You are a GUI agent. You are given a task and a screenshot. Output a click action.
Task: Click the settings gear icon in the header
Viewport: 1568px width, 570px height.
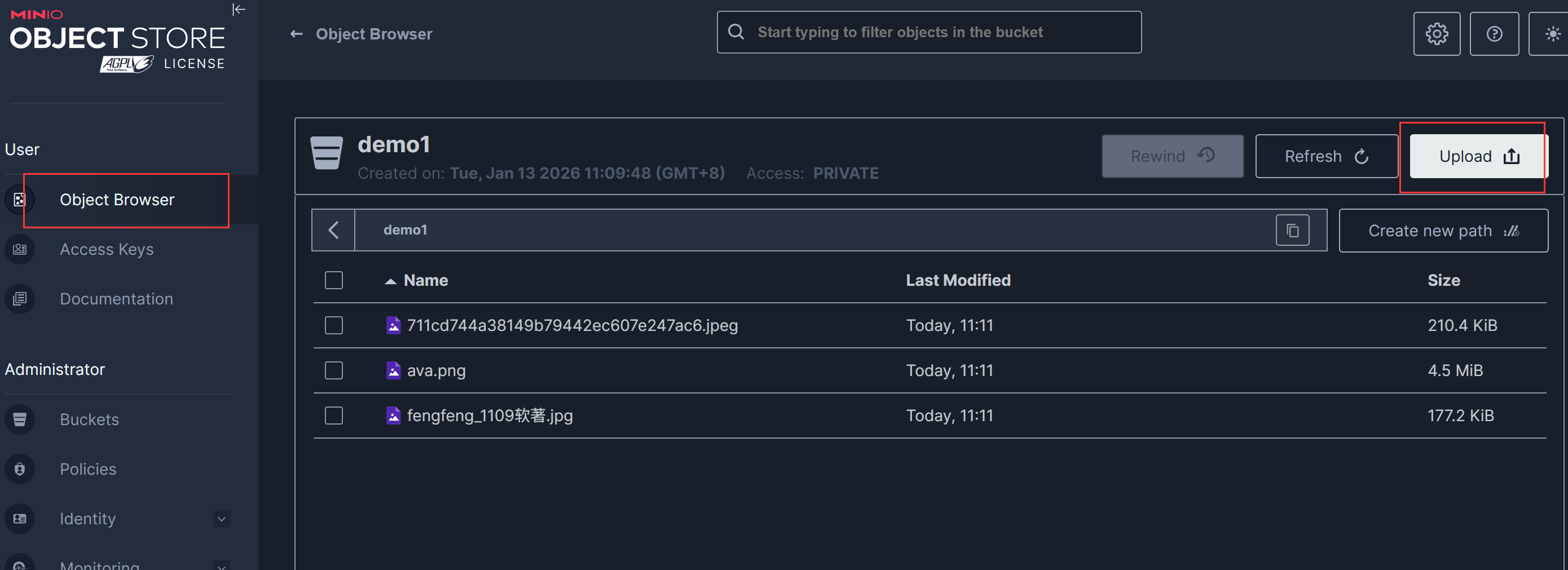1437,34
